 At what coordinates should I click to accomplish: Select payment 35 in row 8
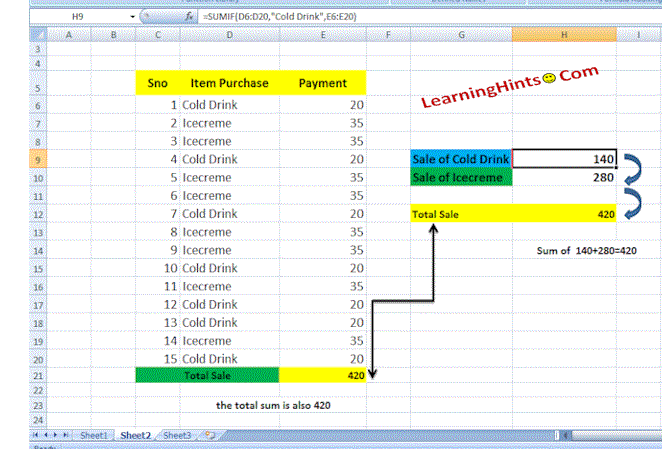coord(323,141)
